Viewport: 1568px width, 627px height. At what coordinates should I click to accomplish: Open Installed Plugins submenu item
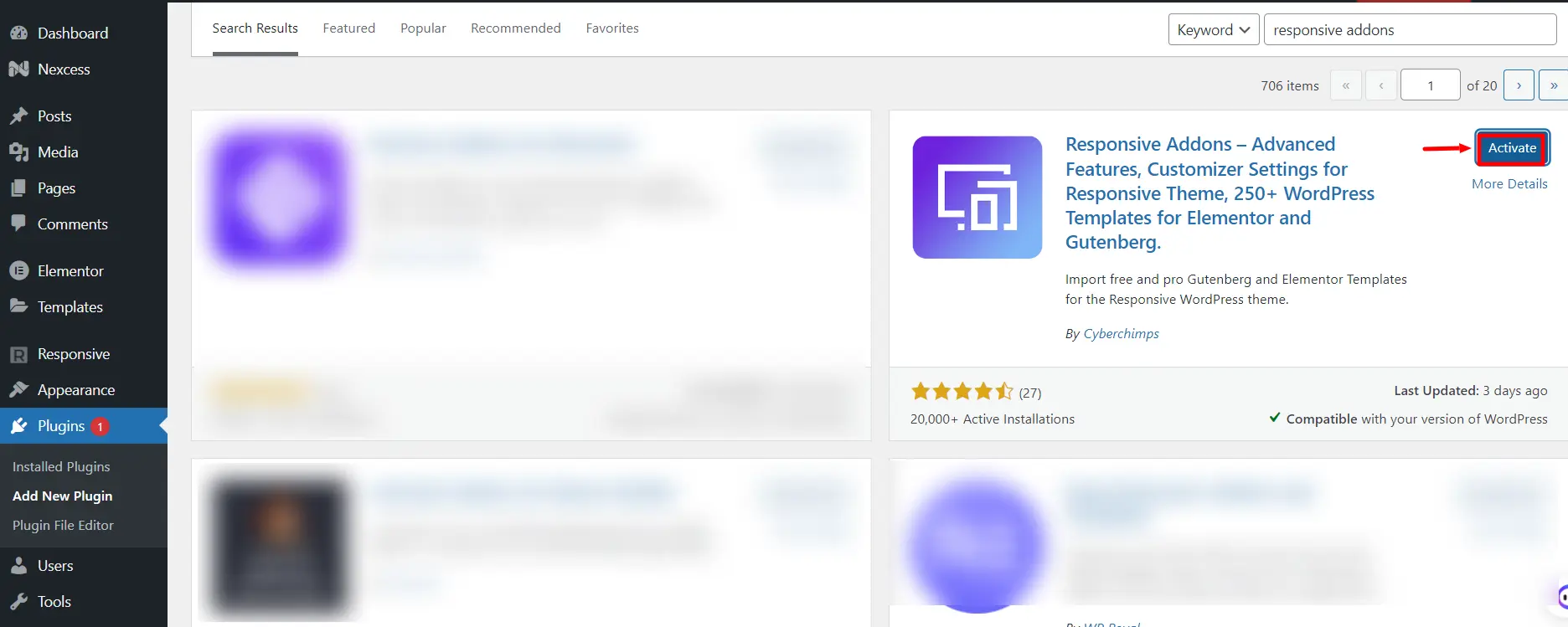point(61,467)
